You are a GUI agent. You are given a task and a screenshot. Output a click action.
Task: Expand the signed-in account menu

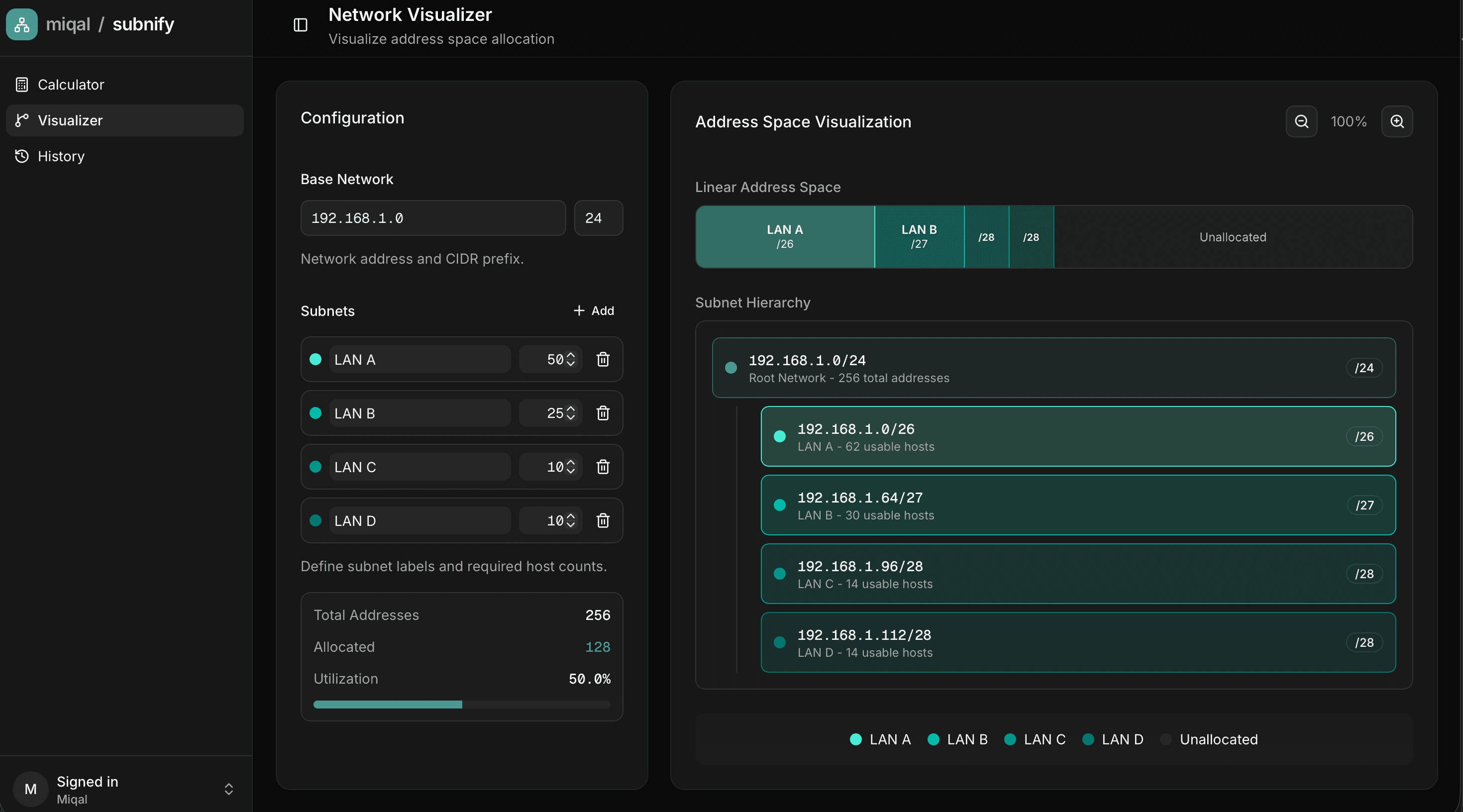click(228, 788)
